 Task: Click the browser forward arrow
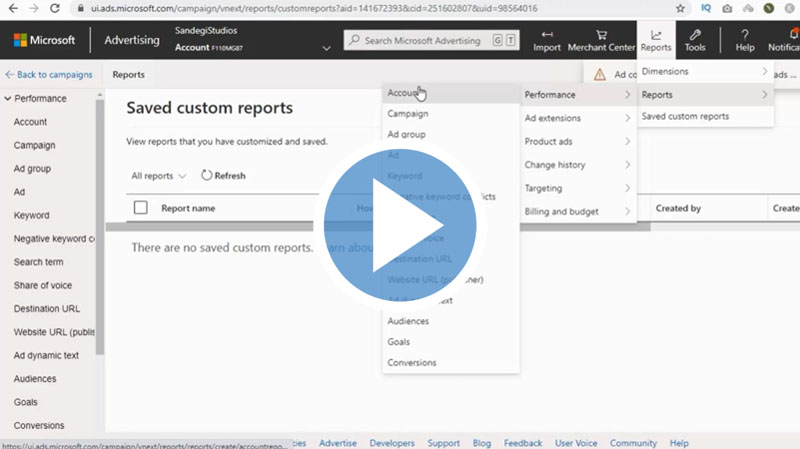[34, 8]
